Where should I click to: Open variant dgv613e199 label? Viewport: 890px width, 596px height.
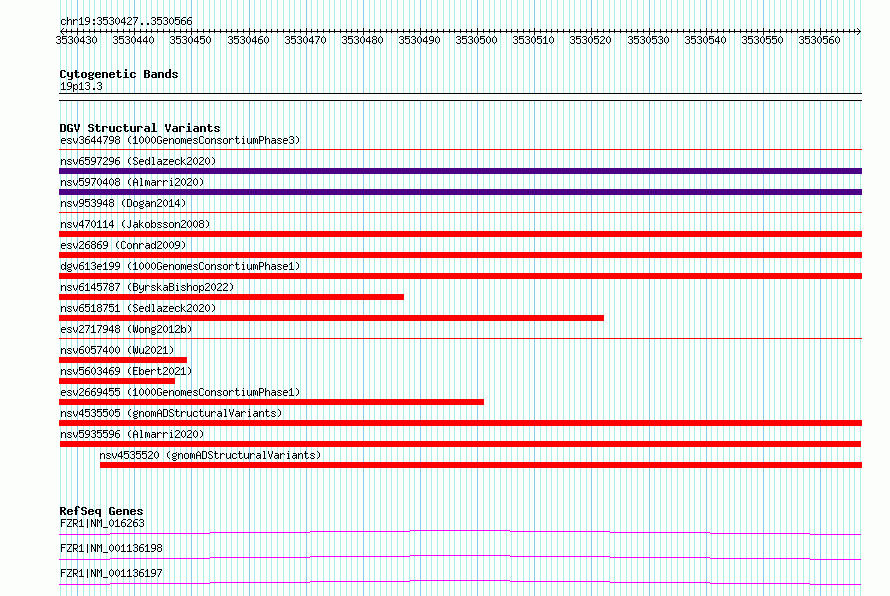click(180, 266)
